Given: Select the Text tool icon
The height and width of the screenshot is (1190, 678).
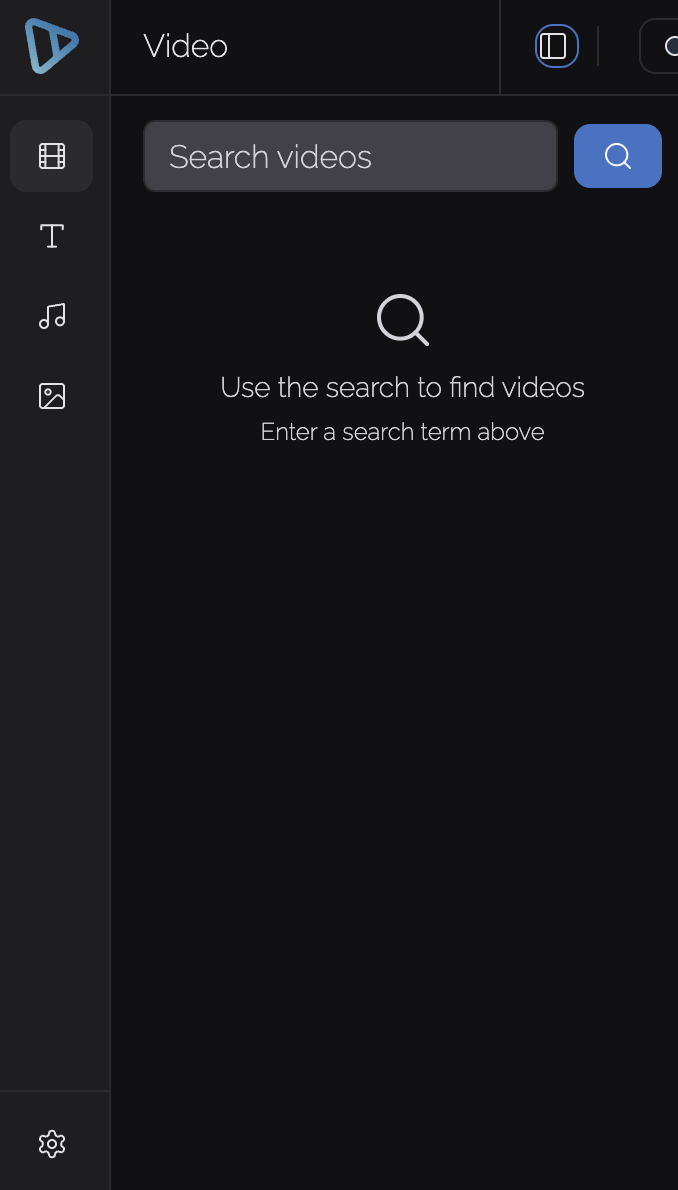Looking at the screenshot, I should 52,236.
